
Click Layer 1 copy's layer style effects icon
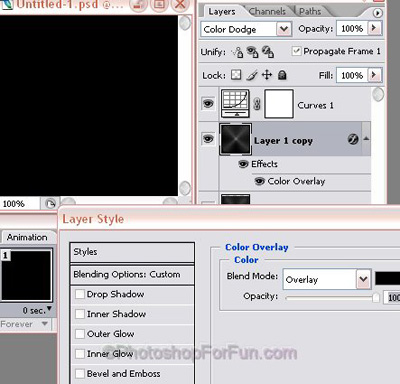[353, 139]
